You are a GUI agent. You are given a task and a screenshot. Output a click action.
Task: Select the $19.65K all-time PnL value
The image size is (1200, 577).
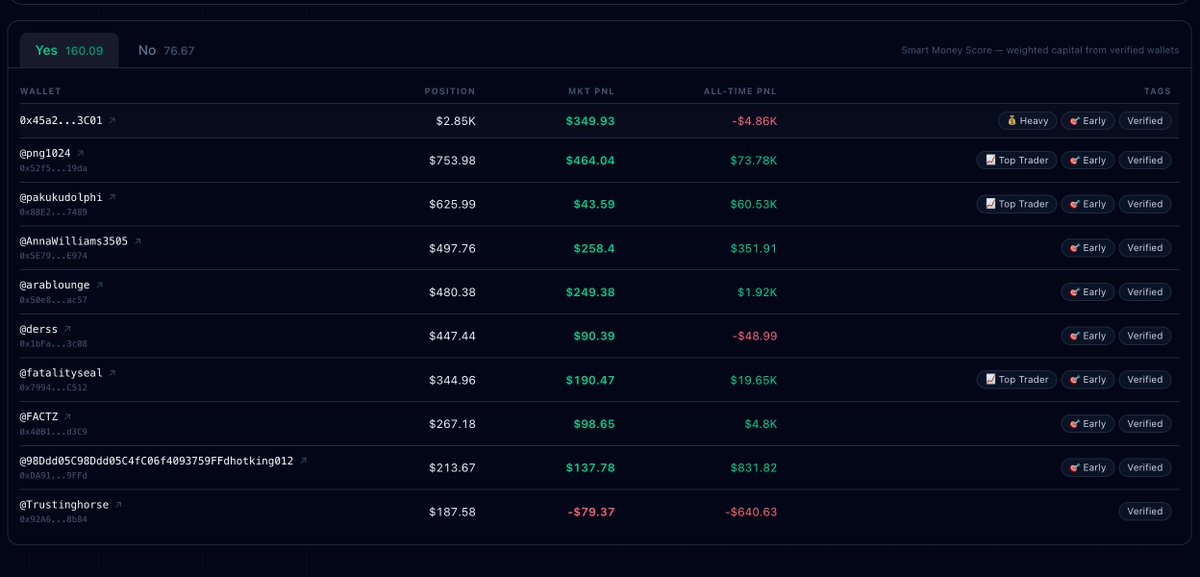pos(753,379)
